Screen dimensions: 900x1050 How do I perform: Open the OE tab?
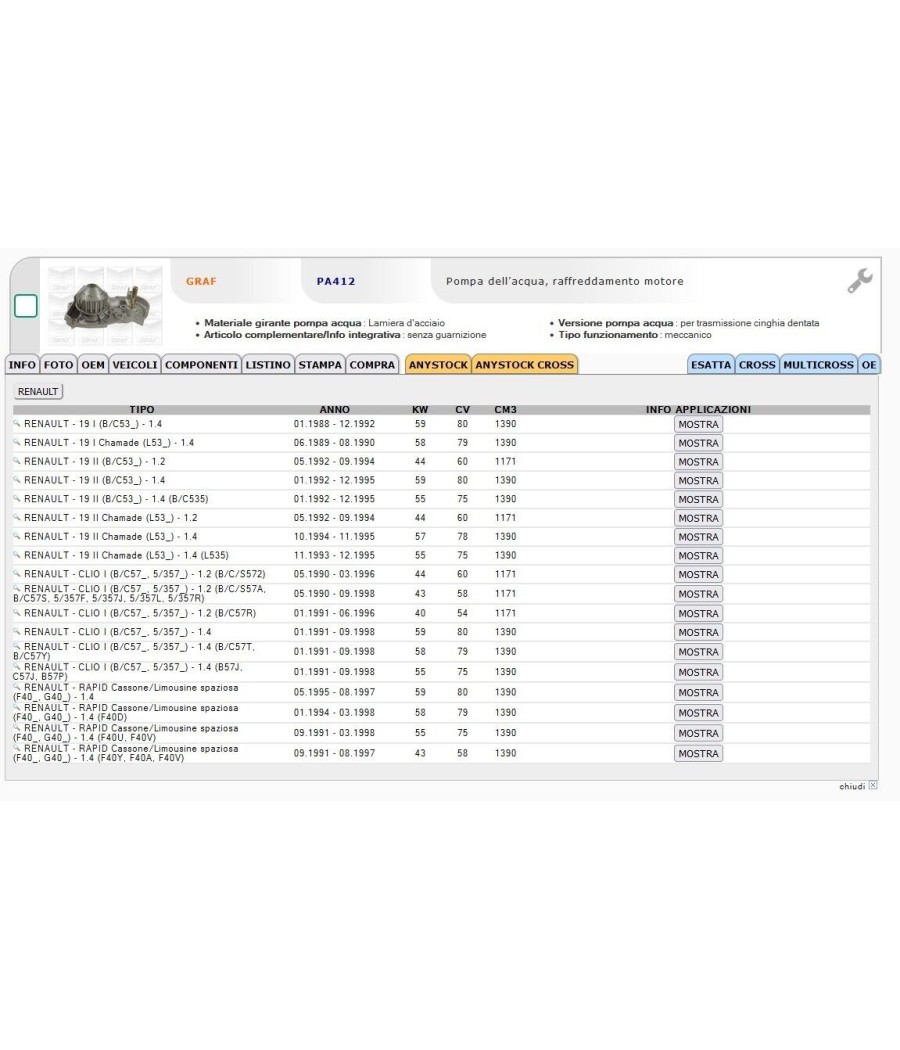[x=869, y=365]
